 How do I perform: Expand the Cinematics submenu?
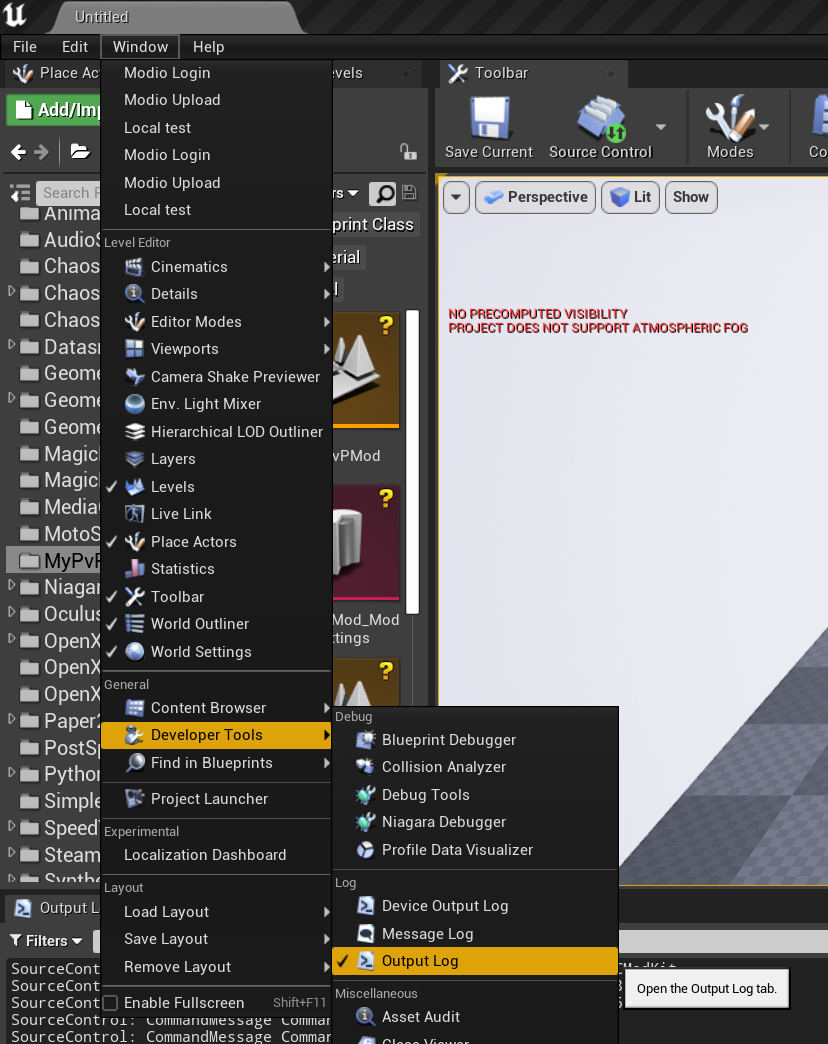[189, 267]
